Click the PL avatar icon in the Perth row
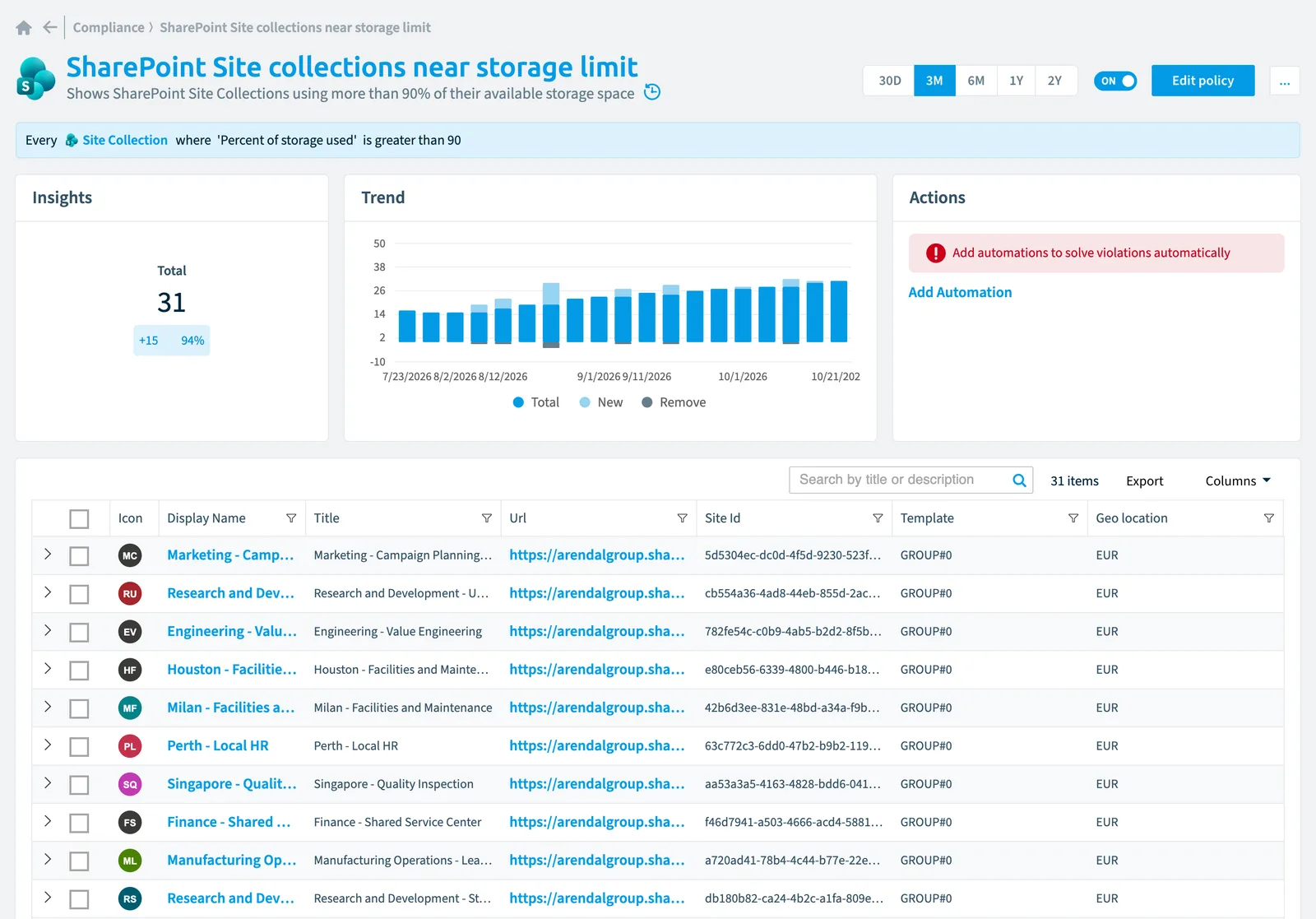1316x919 pixels. coord(130,747)
